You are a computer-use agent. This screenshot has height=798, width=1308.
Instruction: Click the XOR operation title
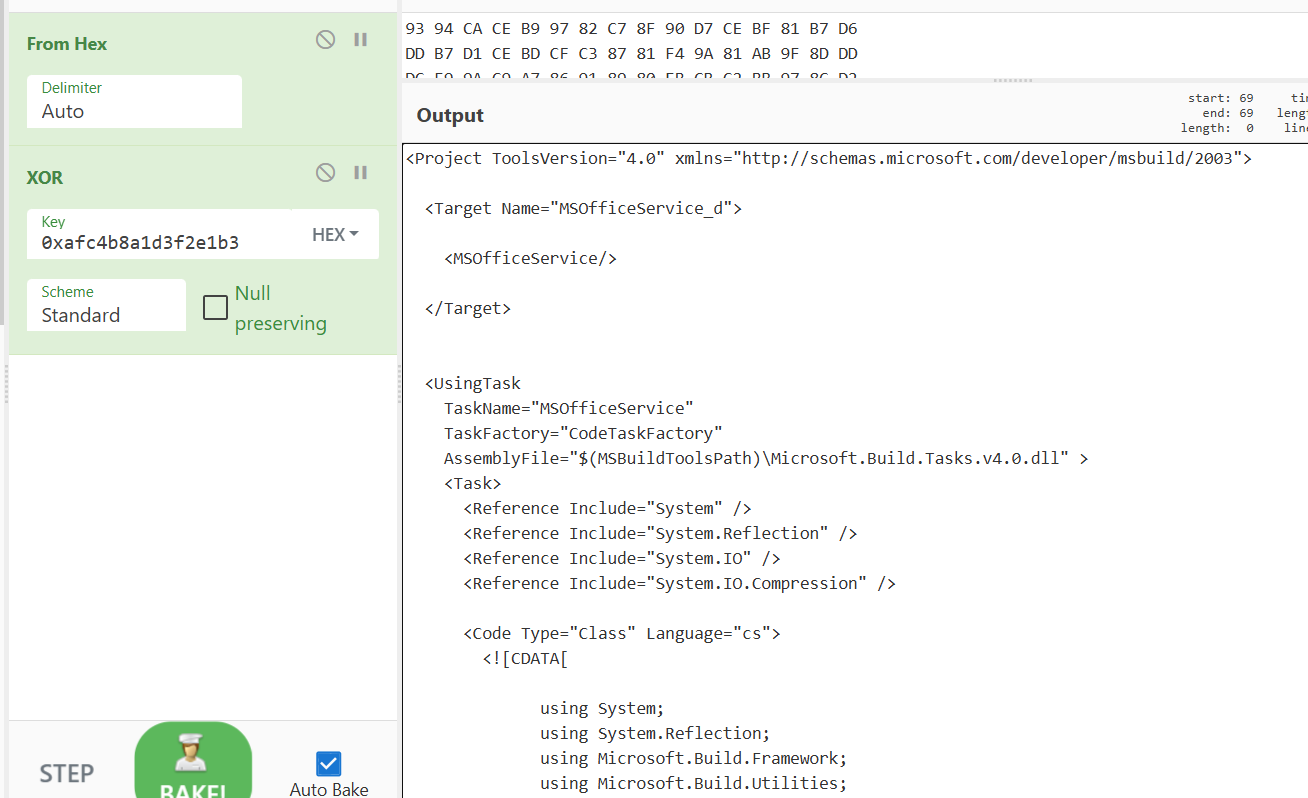[45, 177]
